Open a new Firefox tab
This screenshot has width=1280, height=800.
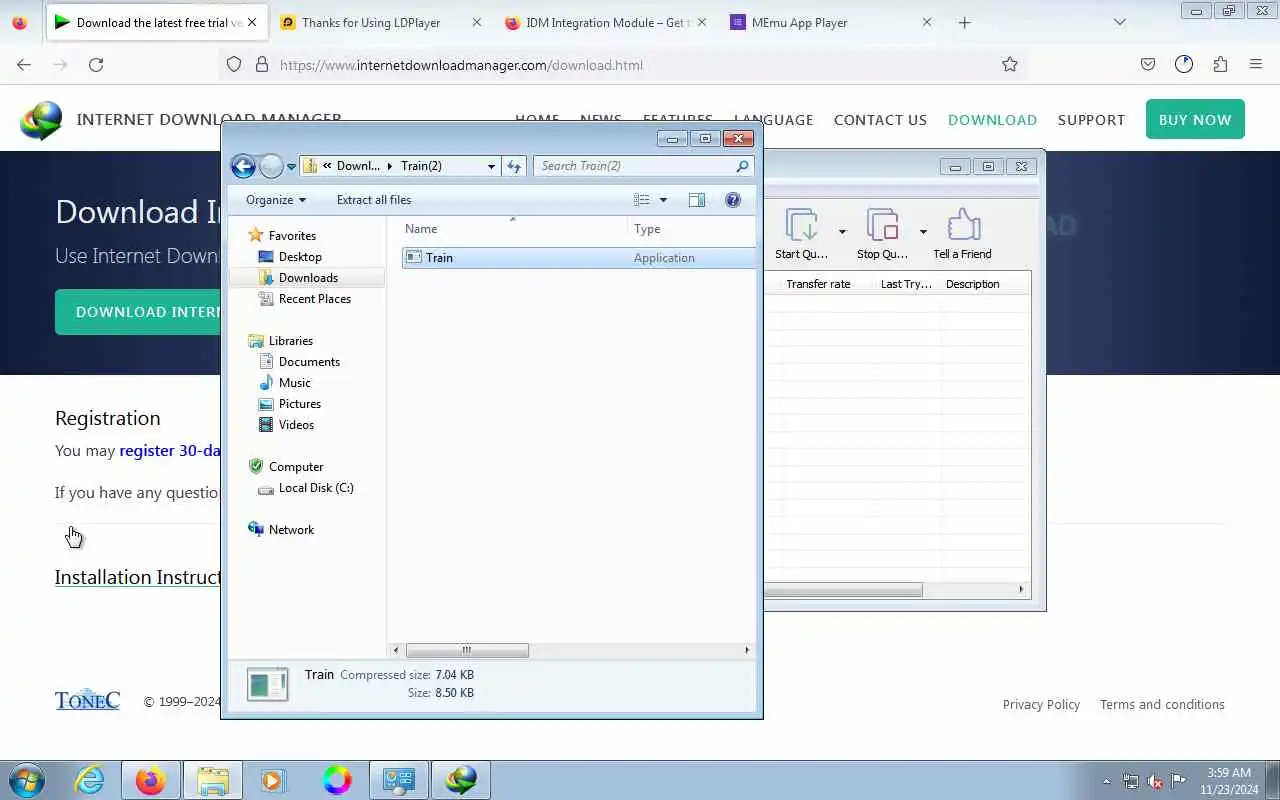(x=964, y=22)
